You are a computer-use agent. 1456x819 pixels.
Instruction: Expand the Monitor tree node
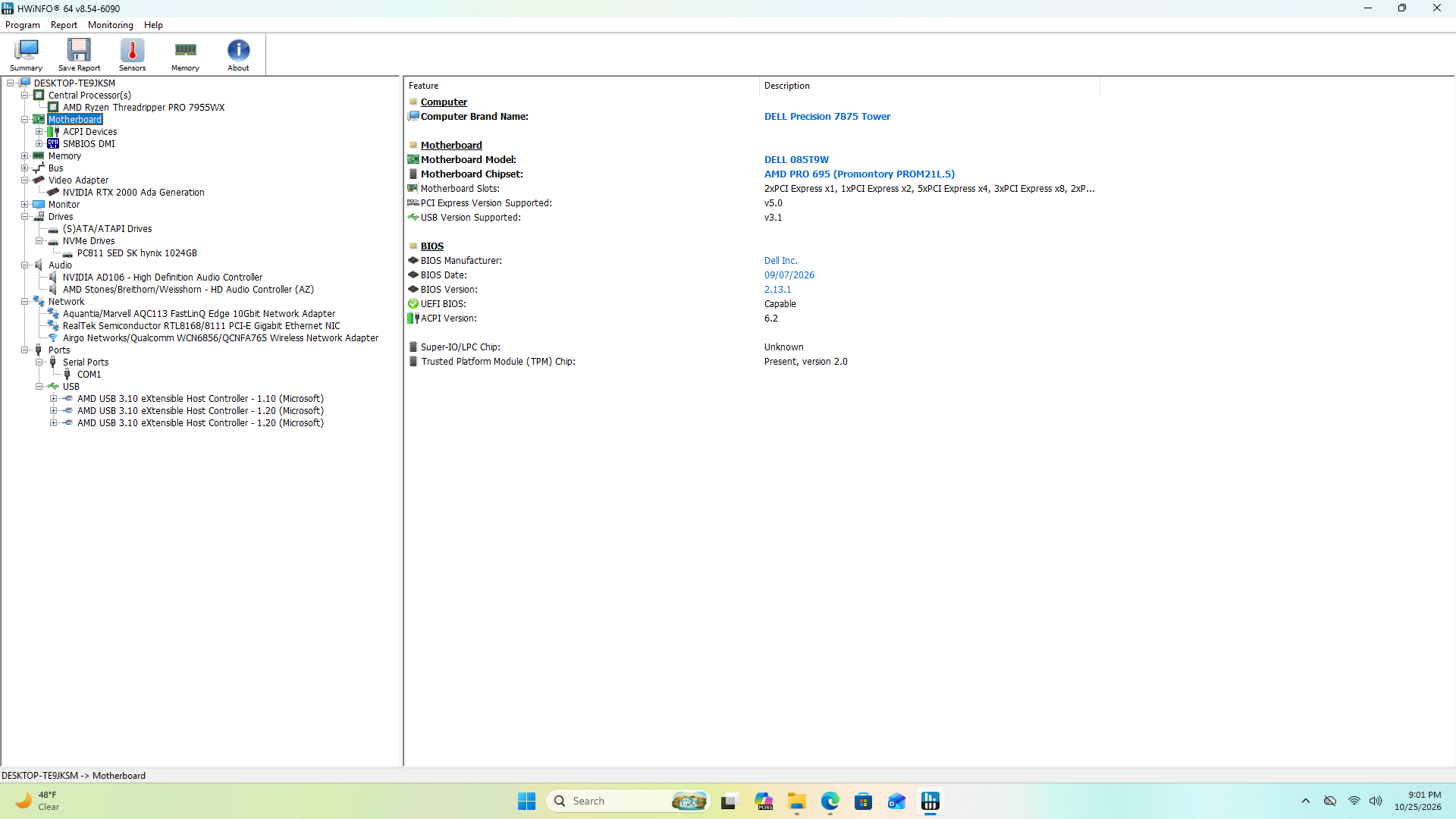24,205
